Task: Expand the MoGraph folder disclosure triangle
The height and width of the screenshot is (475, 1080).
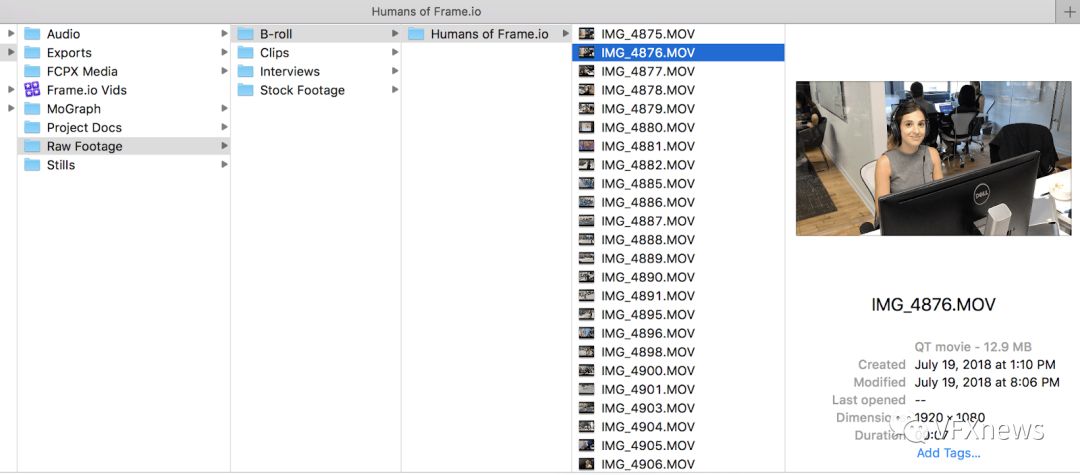Action: (x=11, y=109)
